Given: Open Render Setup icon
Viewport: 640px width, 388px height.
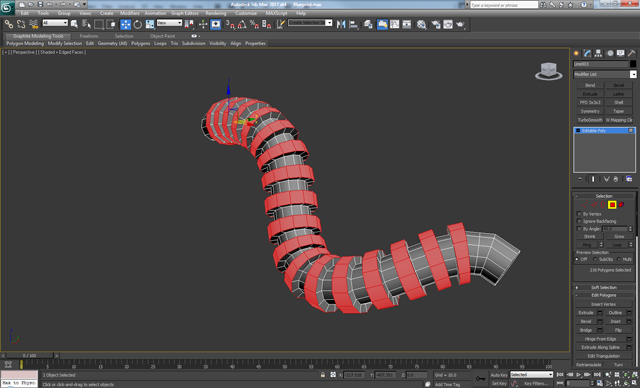Looking at the screenshot, I should (436, 24).
